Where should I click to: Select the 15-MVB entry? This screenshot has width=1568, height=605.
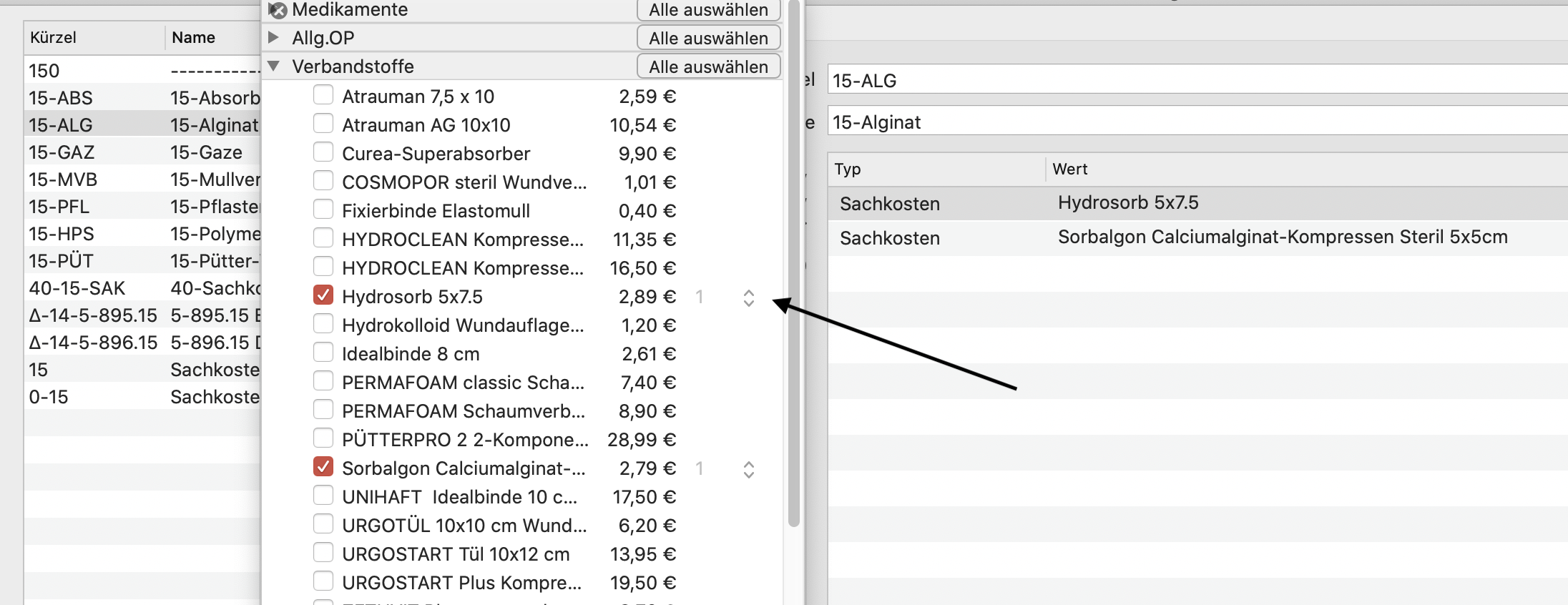pos(142,179)
